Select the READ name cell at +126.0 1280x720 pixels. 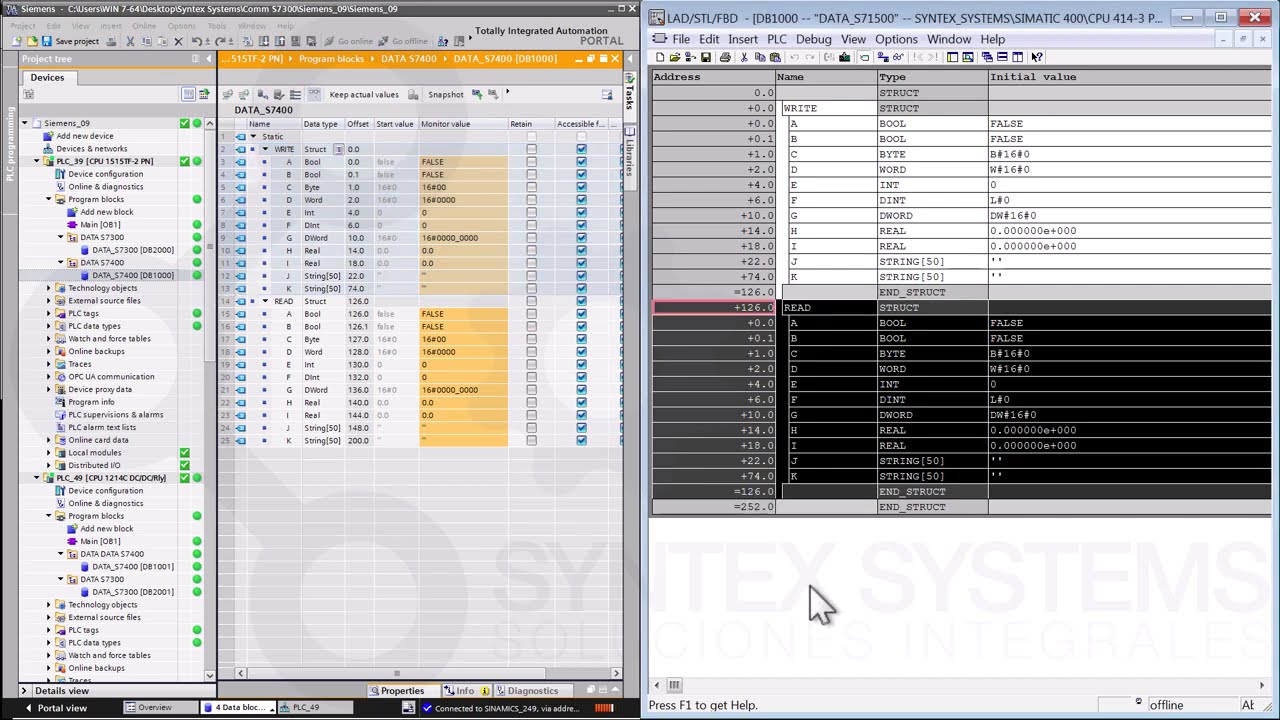point(827,307)
